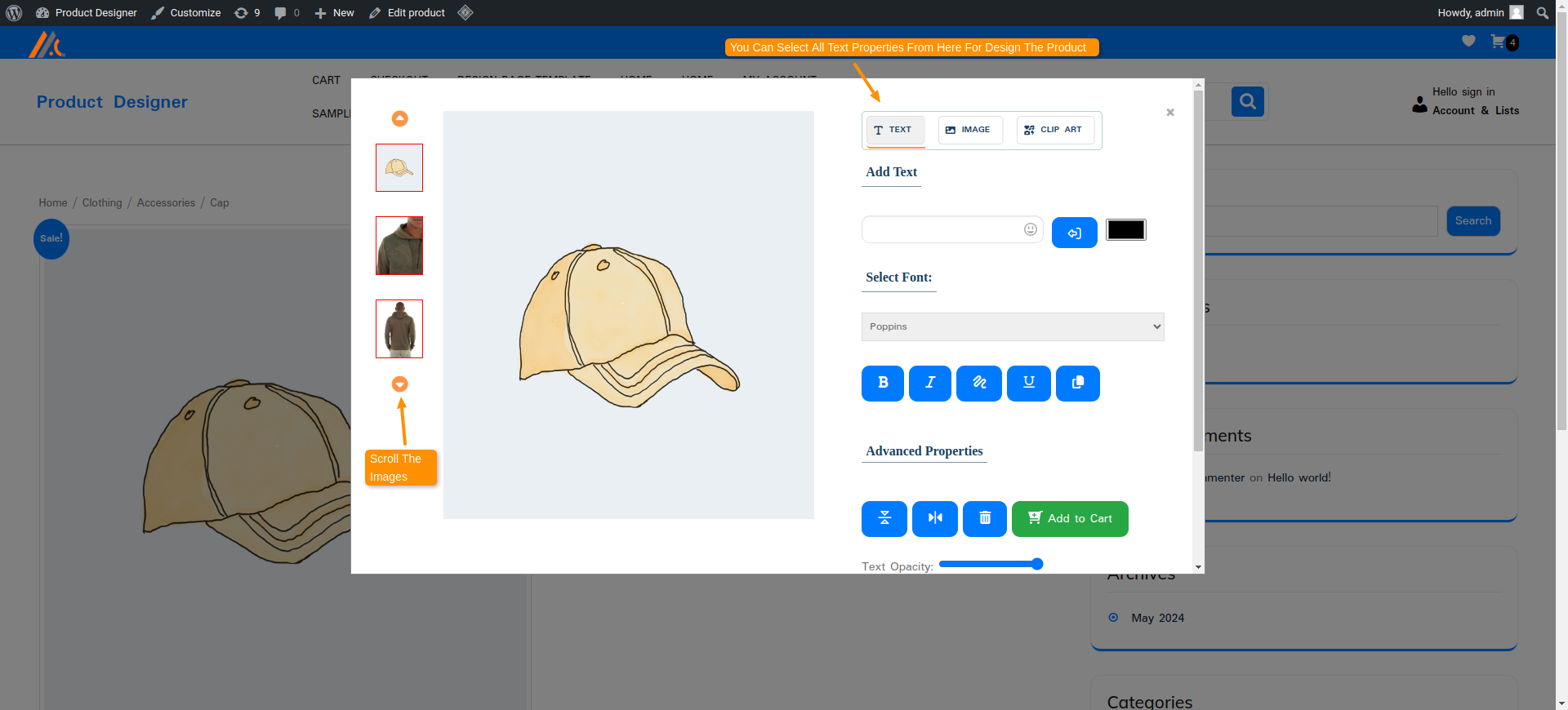Open the admin bar search icon
This screenshot has width=1568, height=710.
(x=1542, y=13)
